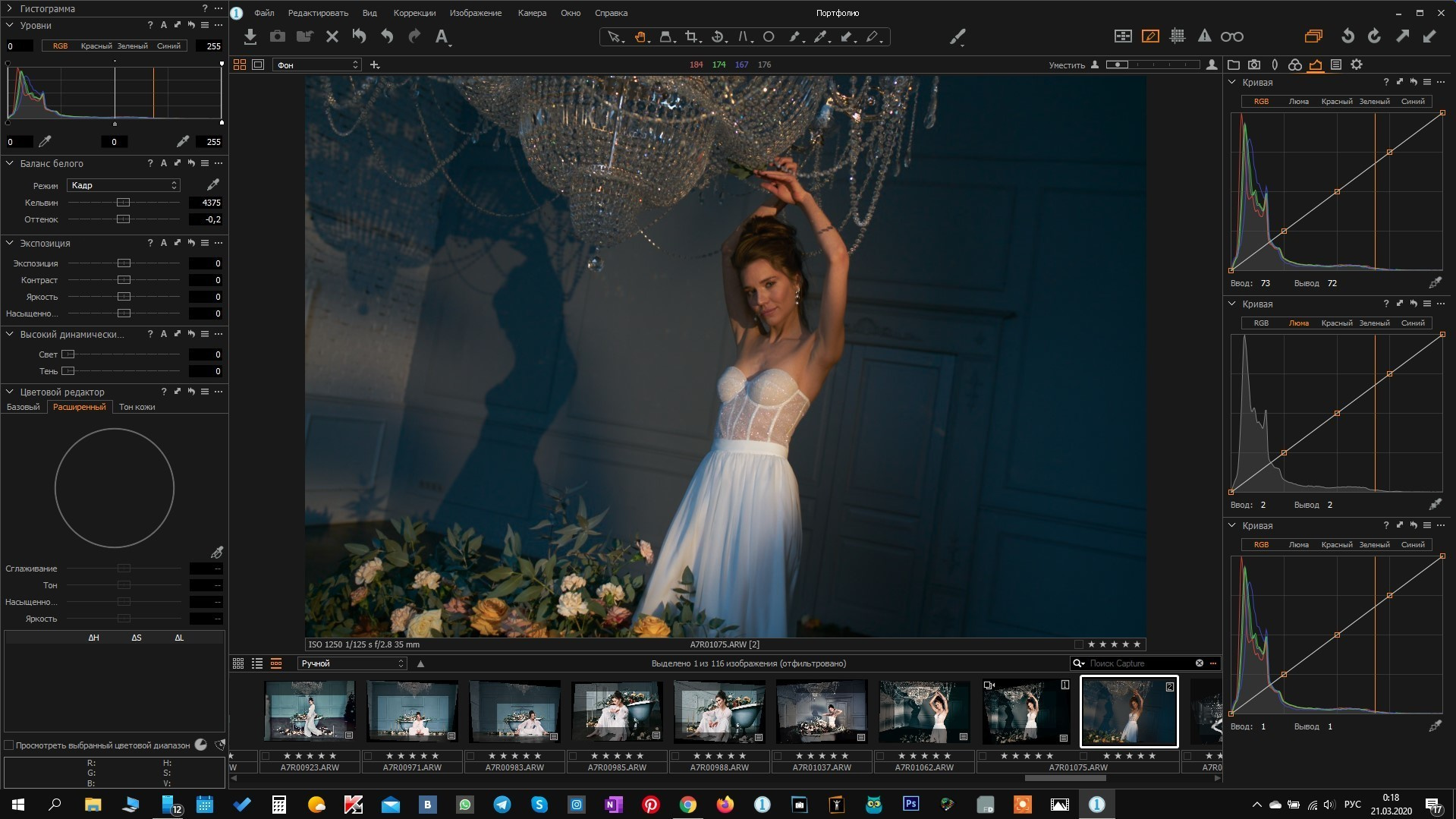1456x819 pixels.
Task: Open the 'Фон' layer dropdown
Action: [x=316, y=65]
